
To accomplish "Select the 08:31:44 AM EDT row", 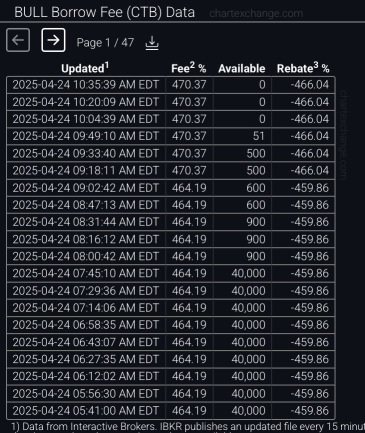I will click(x=171, y=222).
